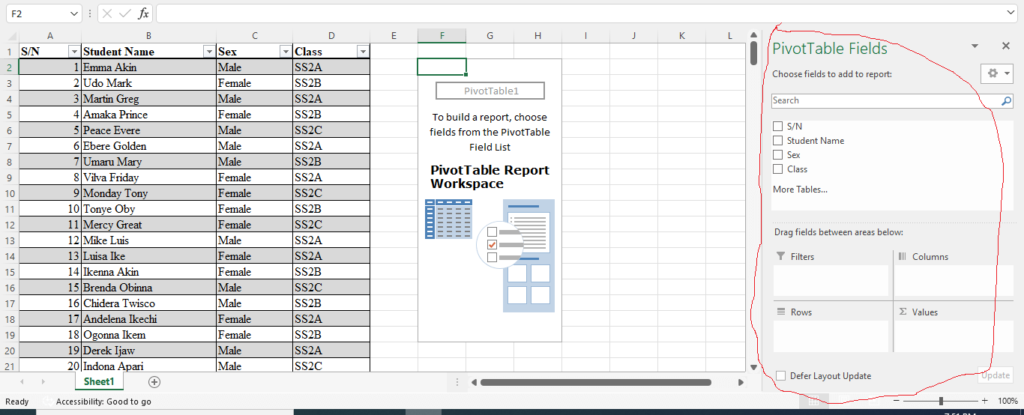
Task: Open the Class column filter dropdown
Action: click(x=362, y=52)
